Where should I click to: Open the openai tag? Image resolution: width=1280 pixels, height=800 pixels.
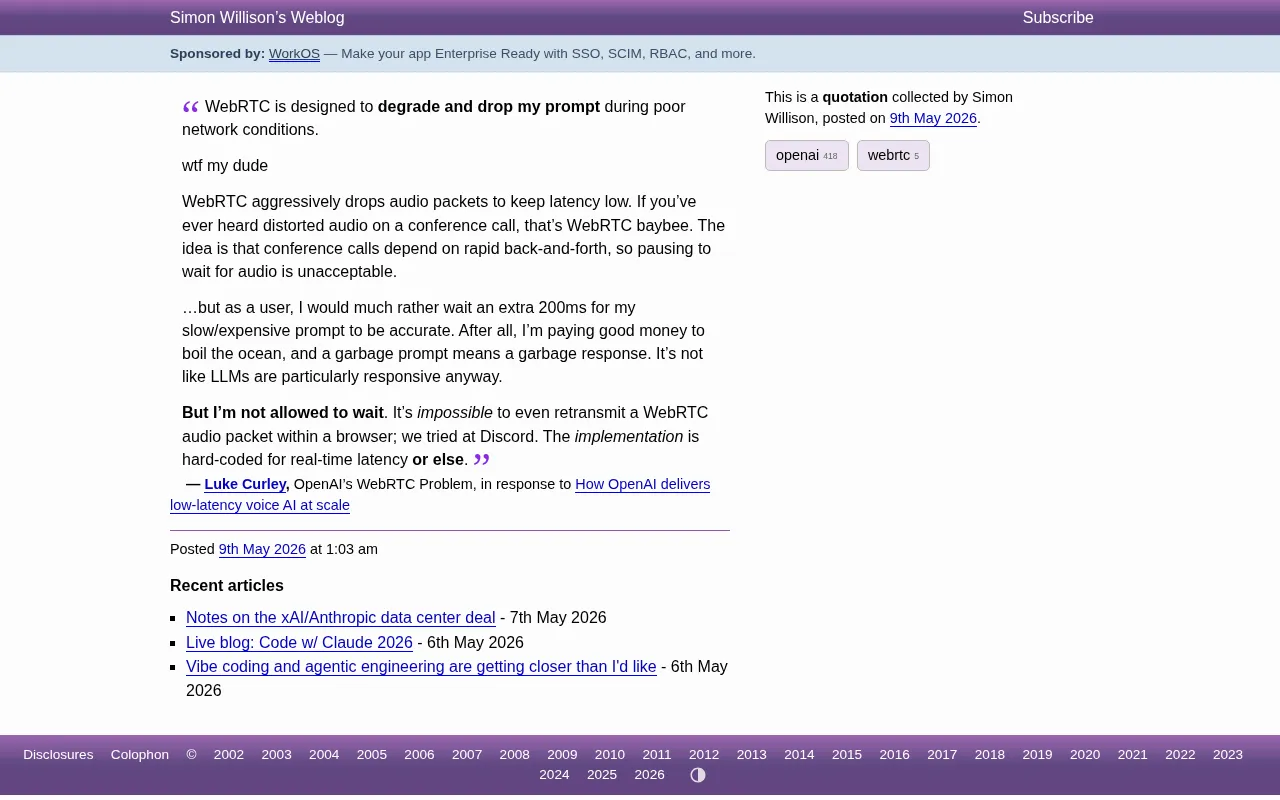[x=807, y=156]
